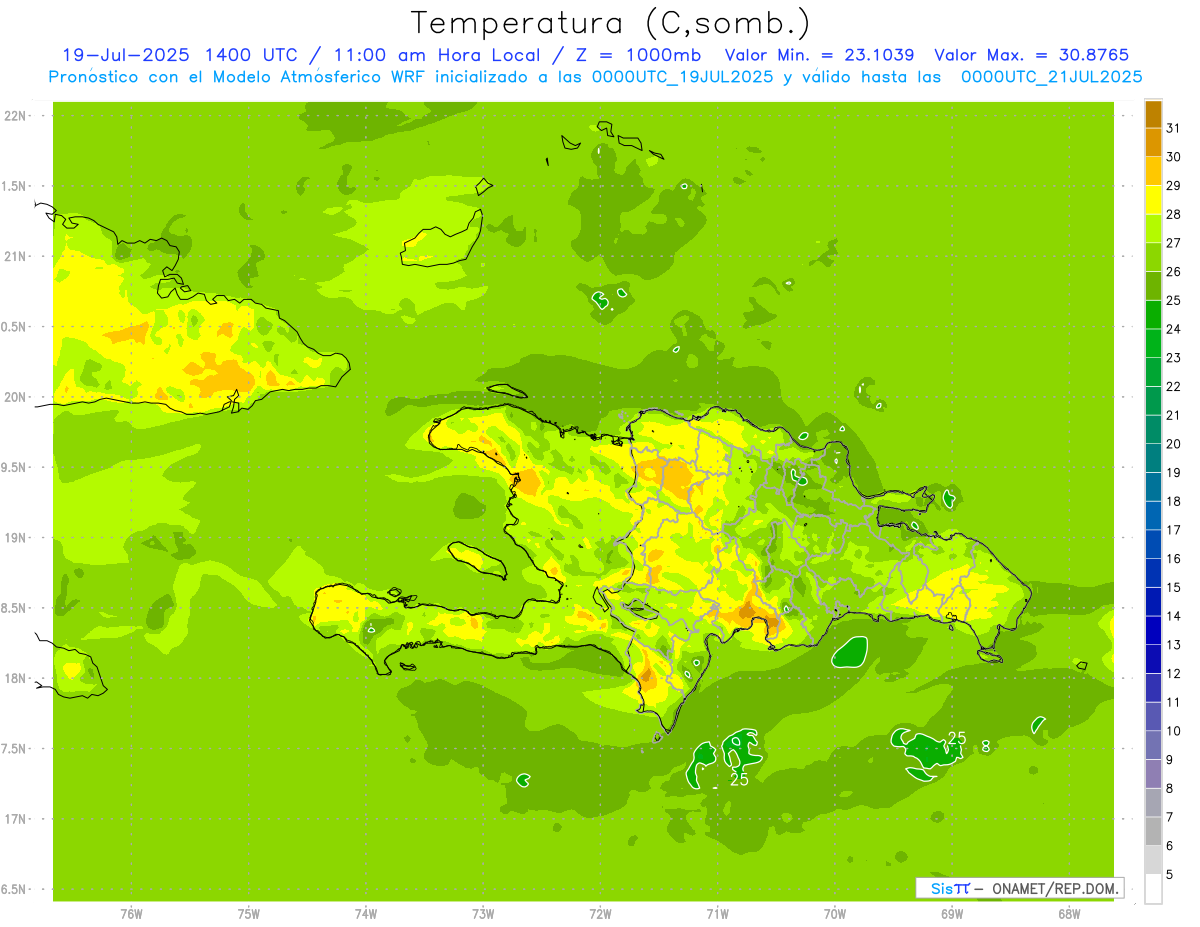Click the legend value '17'
This screenshot has height=927, width=1200.
coord(1173,530)
